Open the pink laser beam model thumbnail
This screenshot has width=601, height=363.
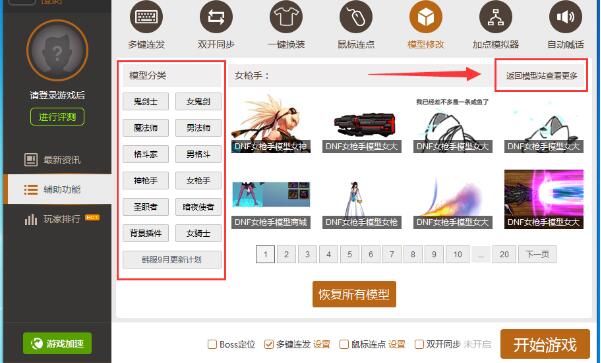[544, 199]
